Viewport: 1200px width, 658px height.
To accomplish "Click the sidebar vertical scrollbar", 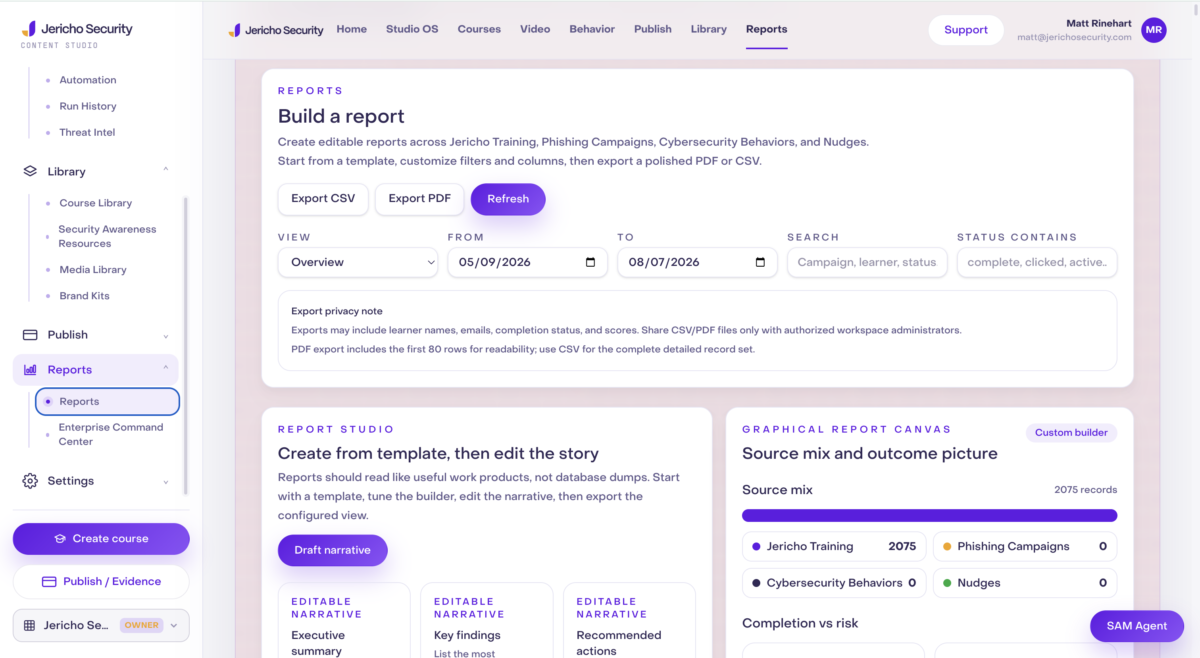I will click(185, 345).
